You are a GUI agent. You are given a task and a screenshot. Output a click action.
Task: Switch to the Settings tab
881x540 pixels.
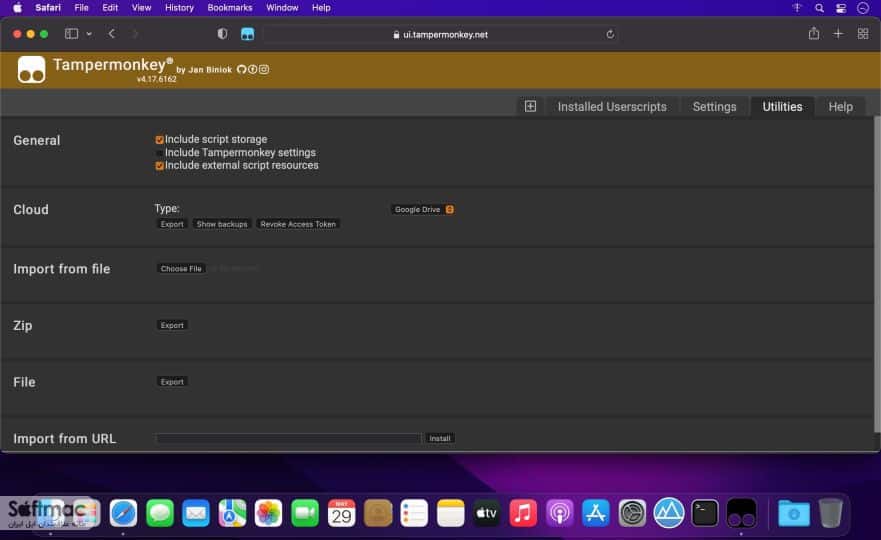[x=714, y=107]
